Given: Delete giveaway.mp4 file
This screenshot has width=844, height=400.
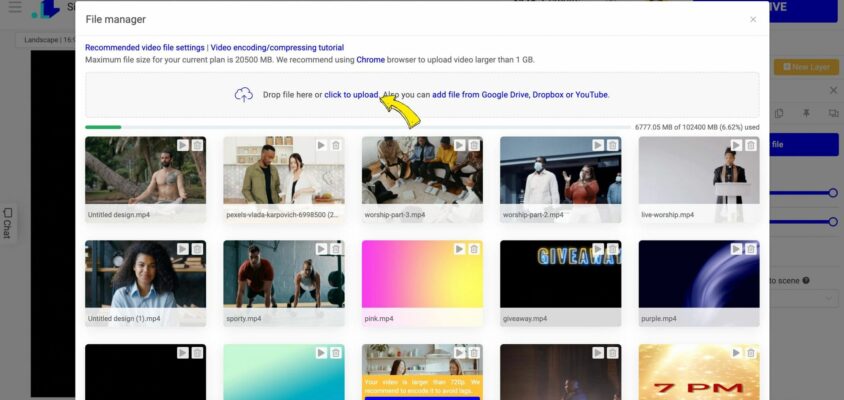Looking at the screenshot, I should point(613,249).
